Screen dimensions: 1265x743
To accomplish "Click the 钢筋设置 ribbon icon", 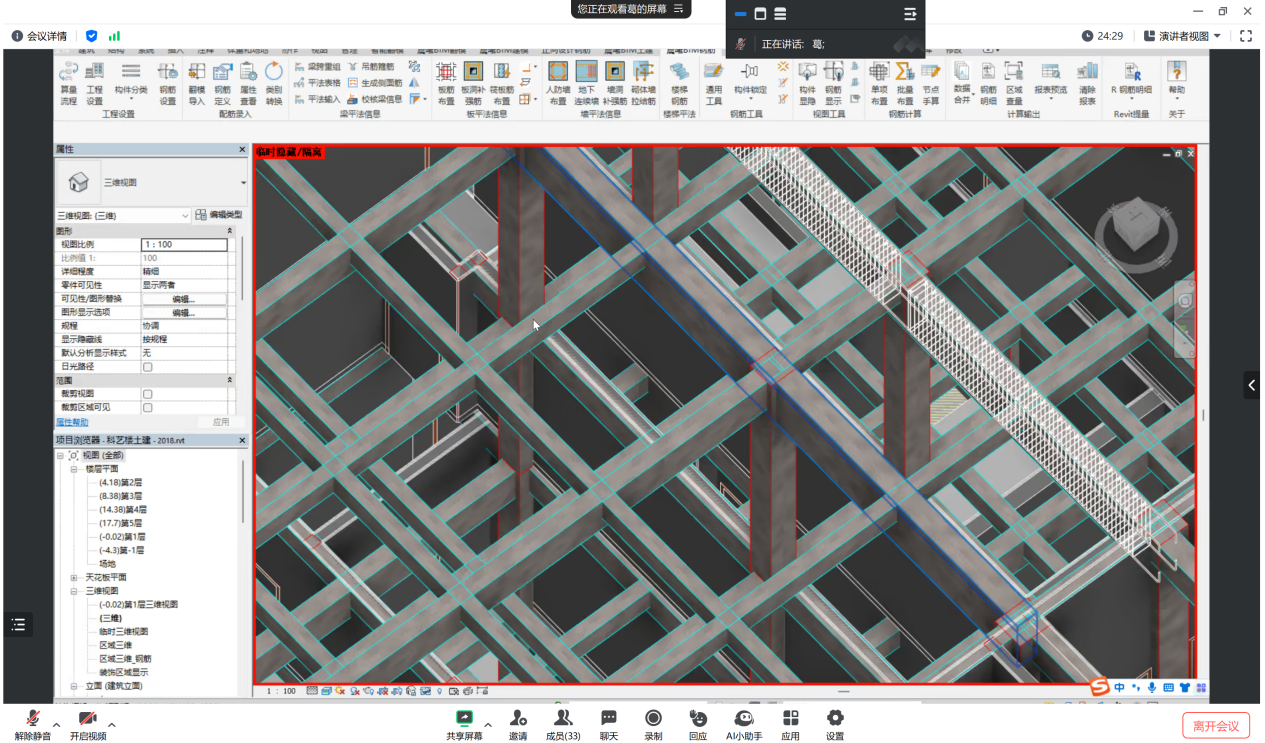I will pyautogui.click(x=167, y=83).
